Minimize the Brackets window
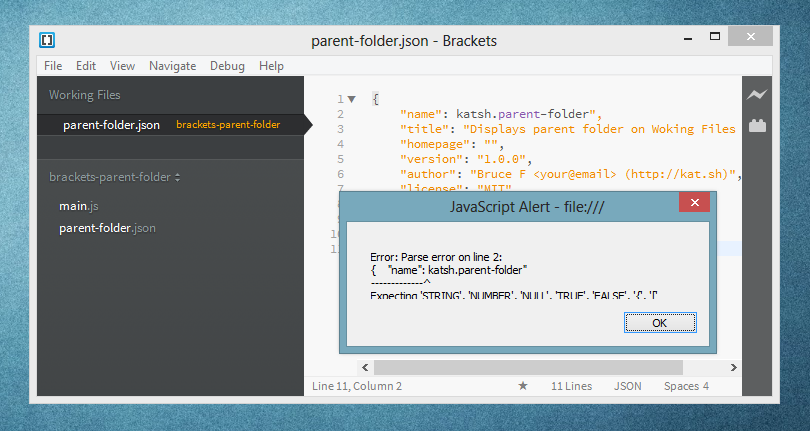 click(688, 38)
